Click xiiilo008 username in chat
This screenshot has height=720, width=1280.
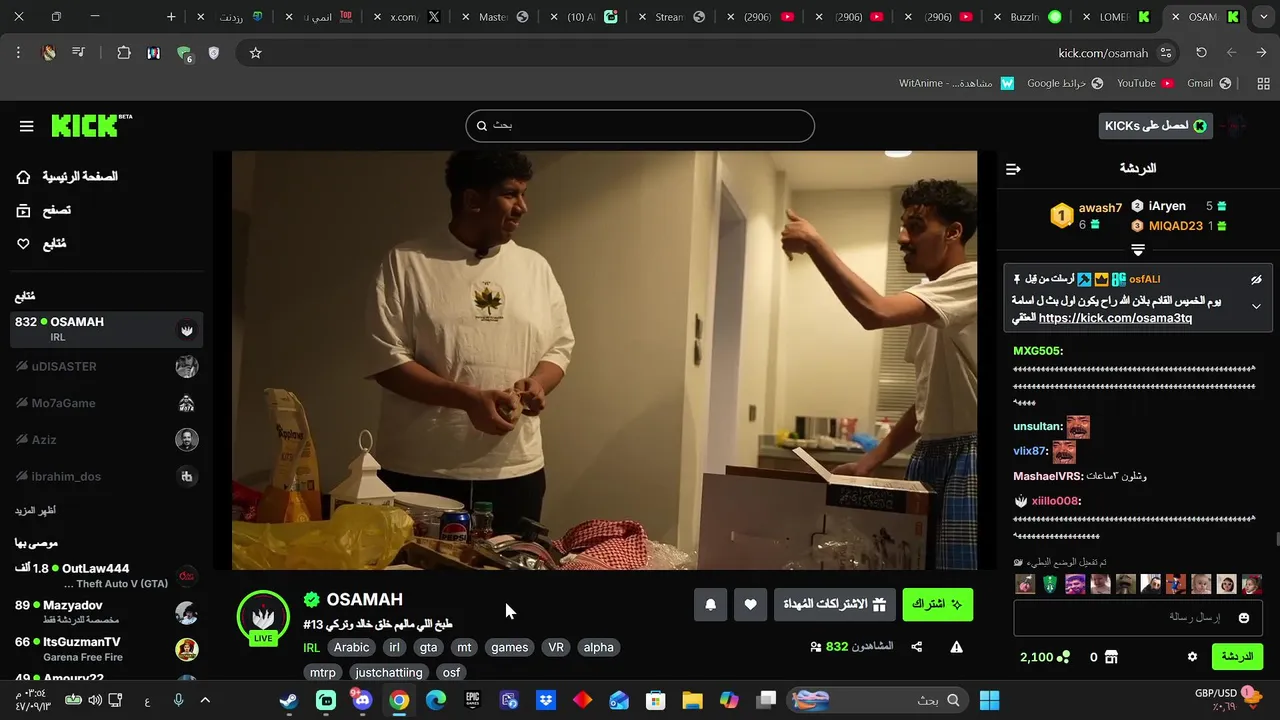1055,501
